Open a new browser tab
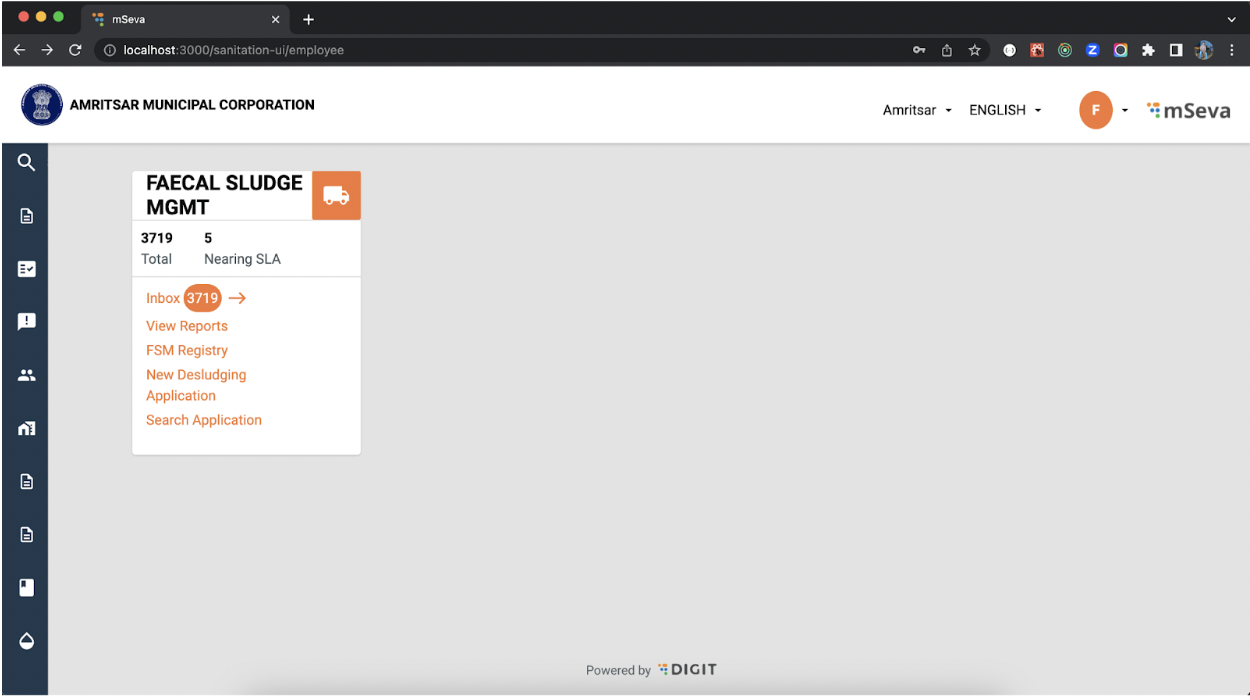Screen dimensions: 1250x700 tap(308, 20)
